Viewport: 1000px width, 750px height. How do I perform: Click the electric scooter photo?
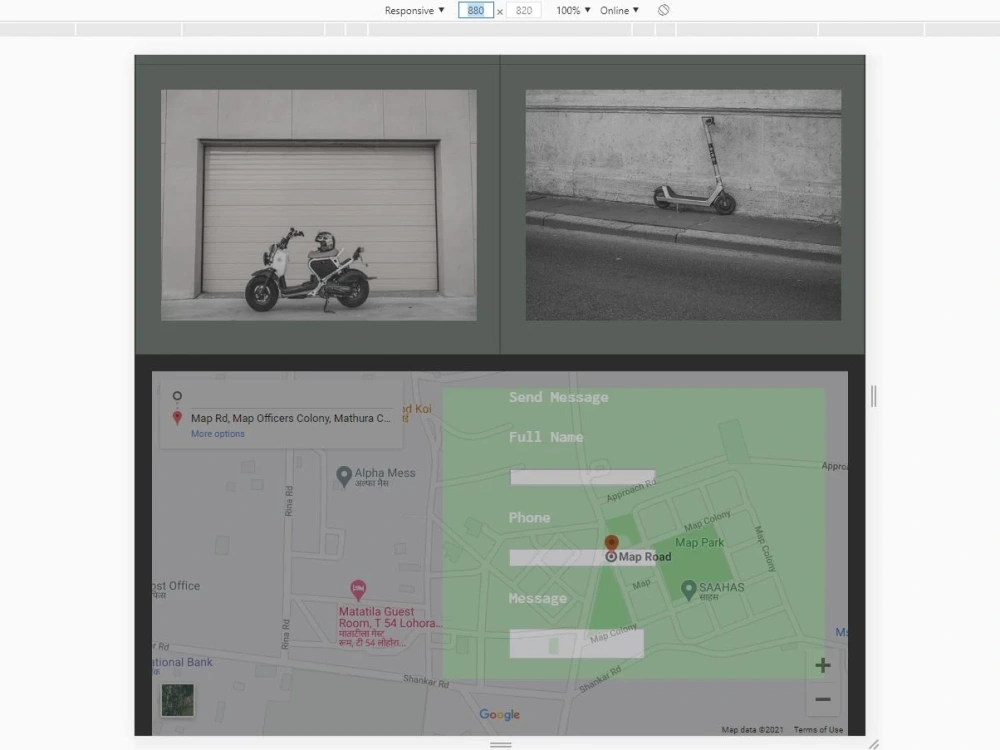[683, 205]
